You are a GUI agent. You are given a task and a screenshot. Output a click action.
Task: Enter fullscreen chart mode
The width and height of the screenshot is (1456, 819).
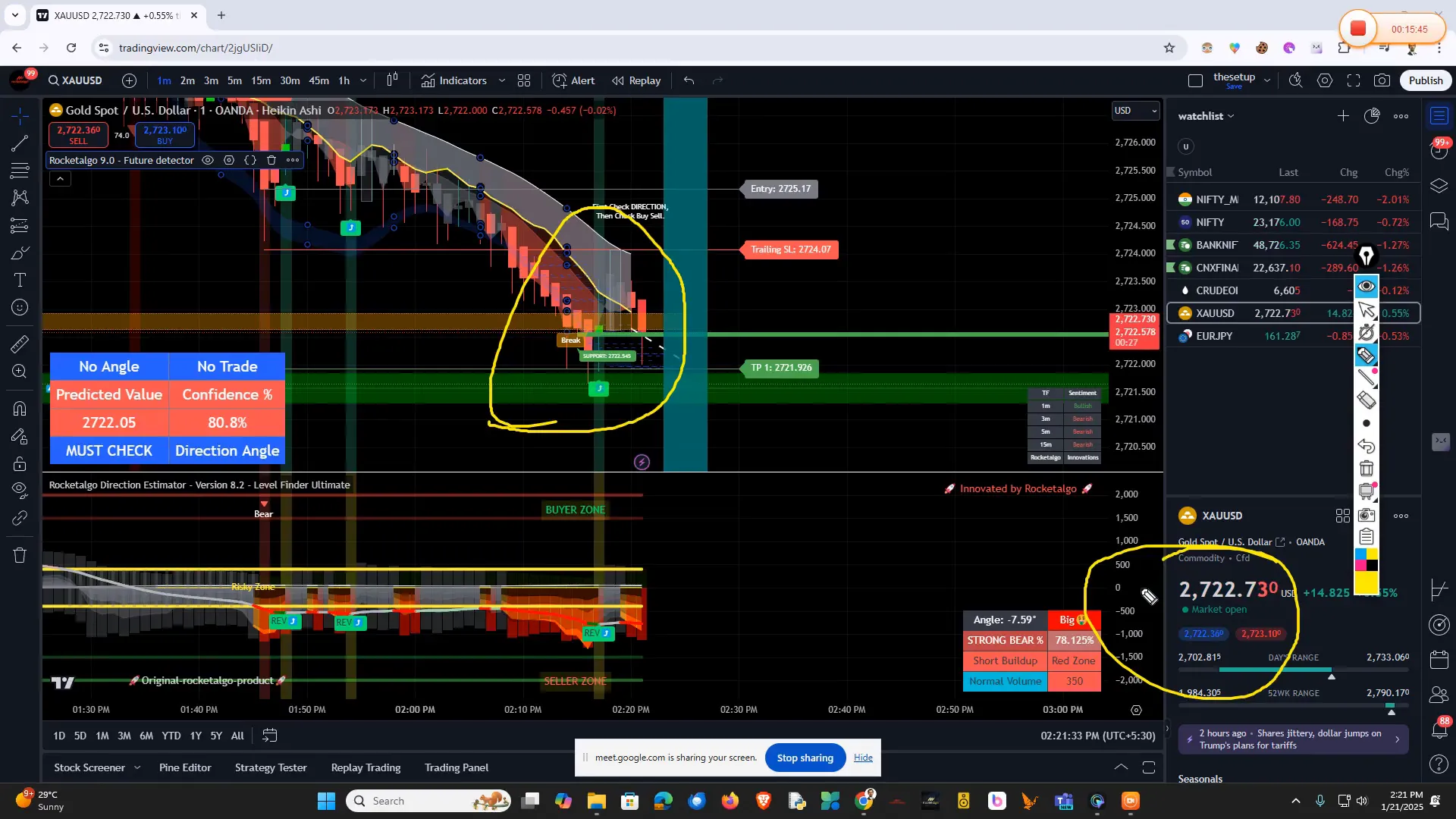1354,80
